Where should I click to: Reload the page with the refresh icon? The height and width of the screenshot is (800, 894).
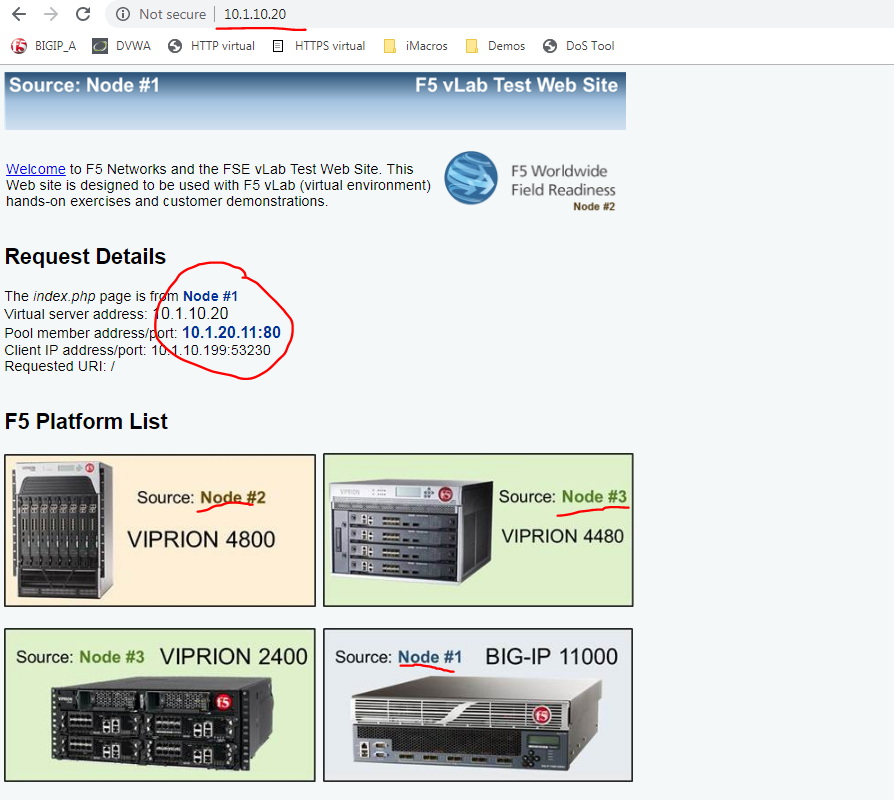[x=83, y=14]
